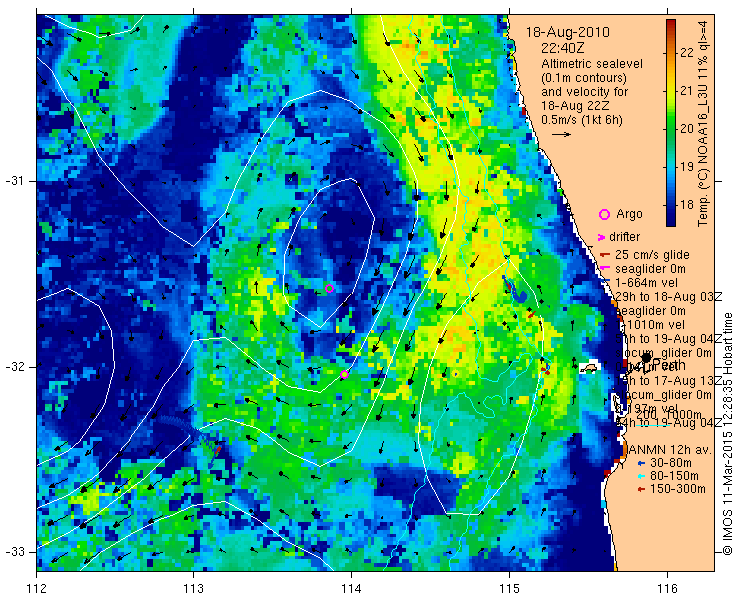Click the magenta drifter legend symbol
This screenshot has height=600, width=740.
[601, 237]
